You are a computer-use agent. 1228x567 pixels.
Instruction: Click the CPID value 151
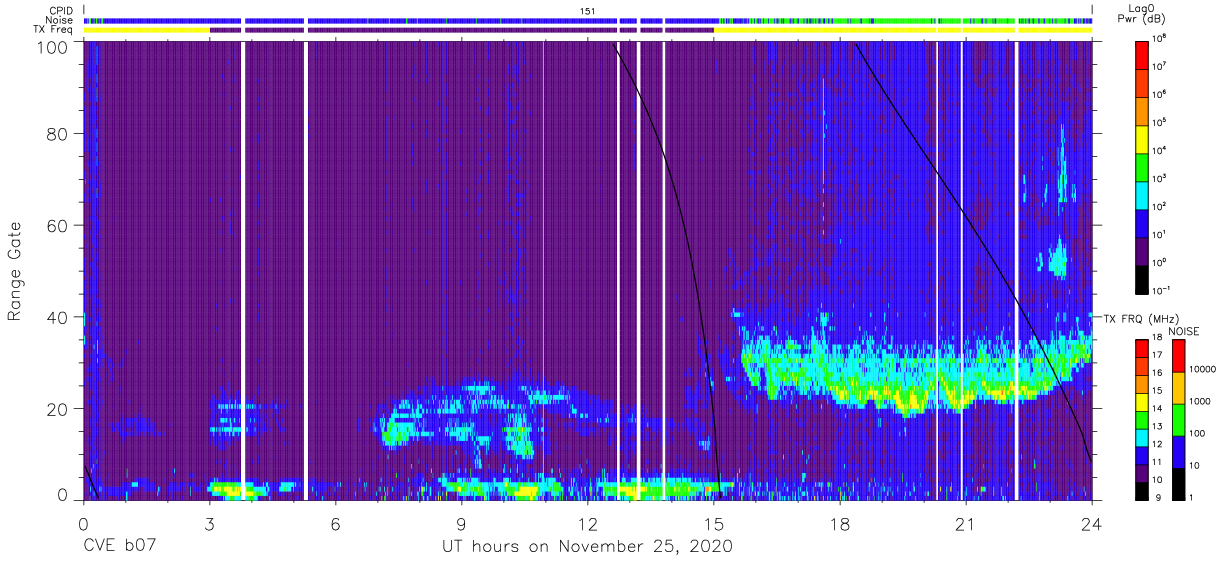click(x=588, y=10)
